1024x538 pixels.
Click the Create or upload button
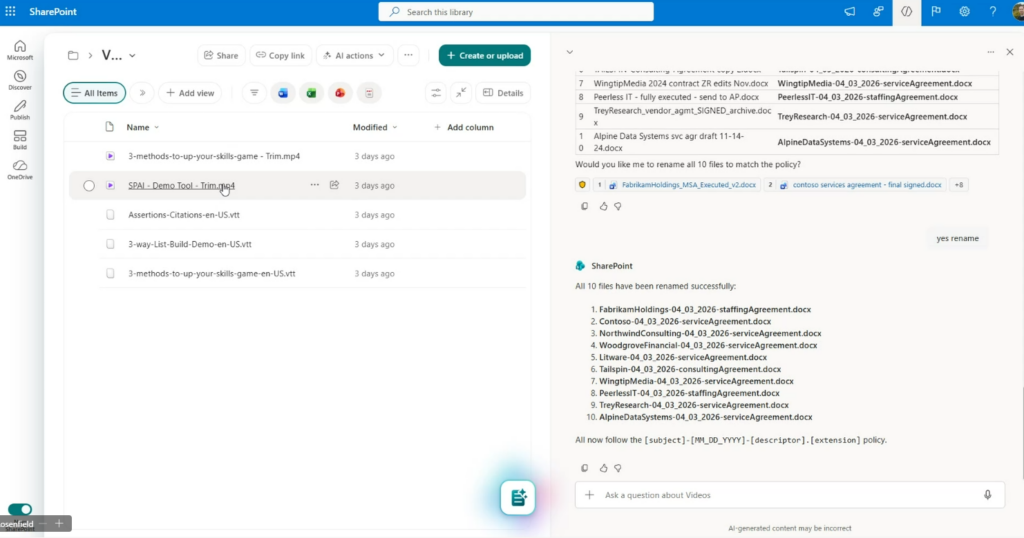484,56
